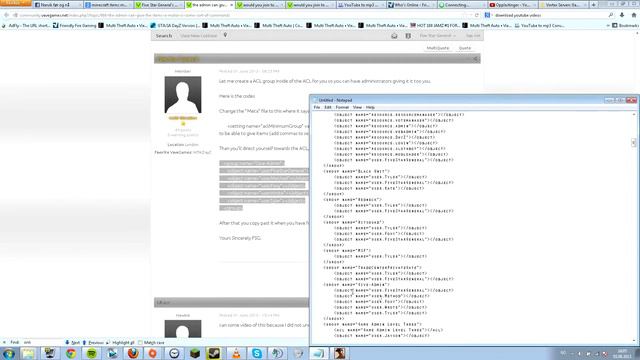Go back with the browser back arrow

point(6,15)
